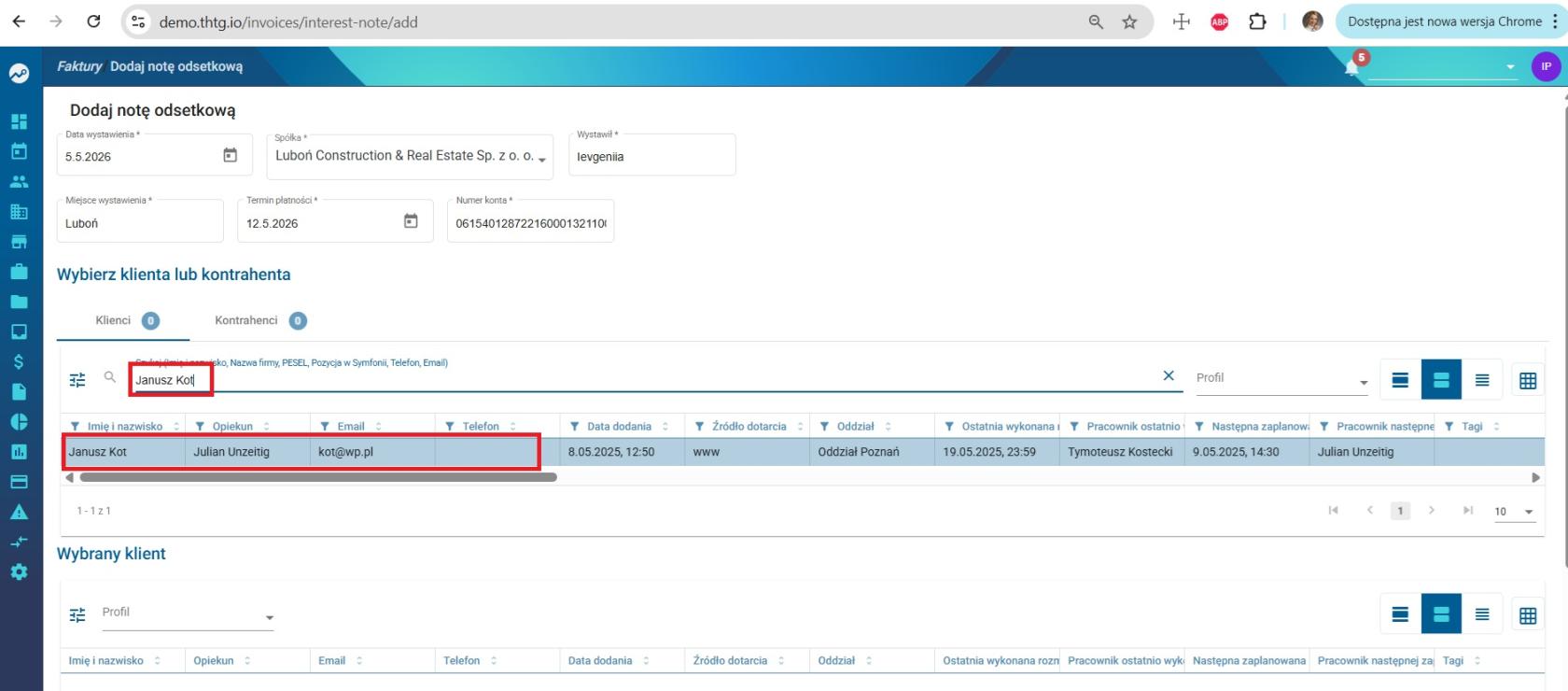Open the Profil dropdown next to search
The width and height of the screenshot is (1568, 691).
[x=1282, y=378]
